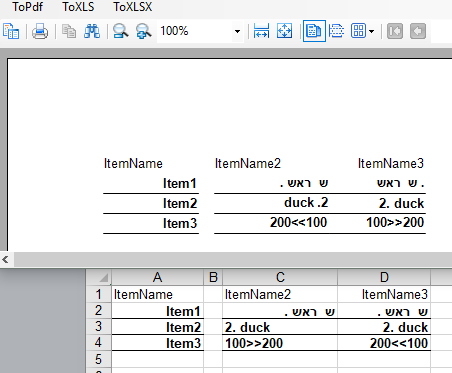452x373 pixels.
Task: Click the Fit Whole Page icon
Action: [x=284, y=31]
